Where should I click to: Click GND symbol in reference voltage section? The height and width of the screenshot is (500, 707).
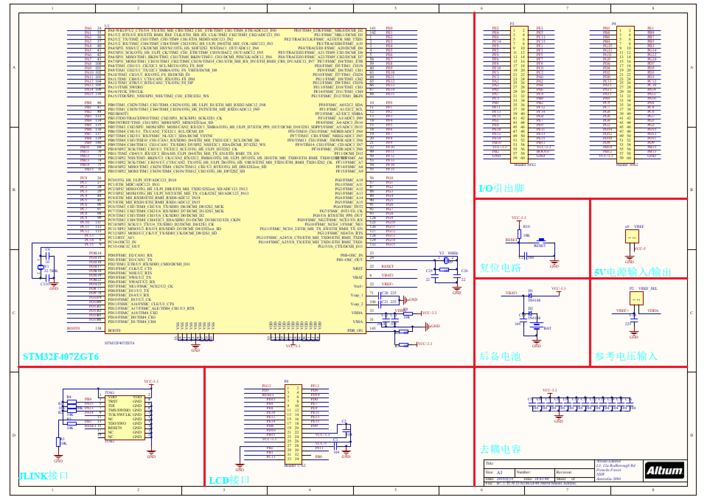point(634,334)
